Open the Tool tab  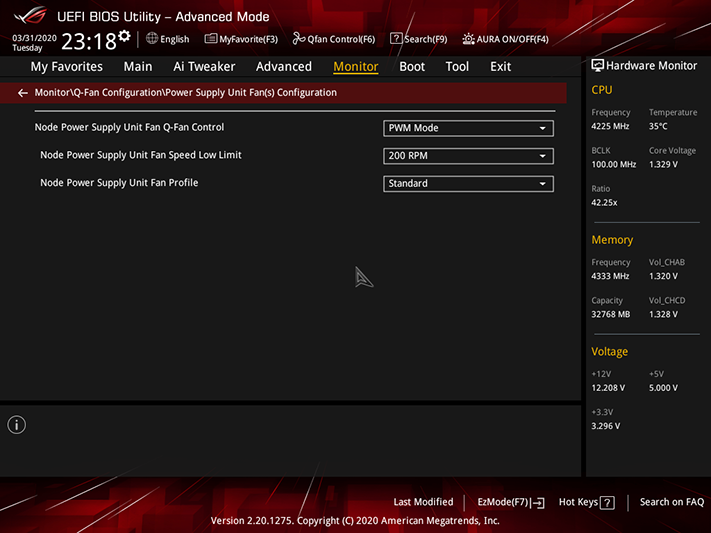tap(457, 67)
